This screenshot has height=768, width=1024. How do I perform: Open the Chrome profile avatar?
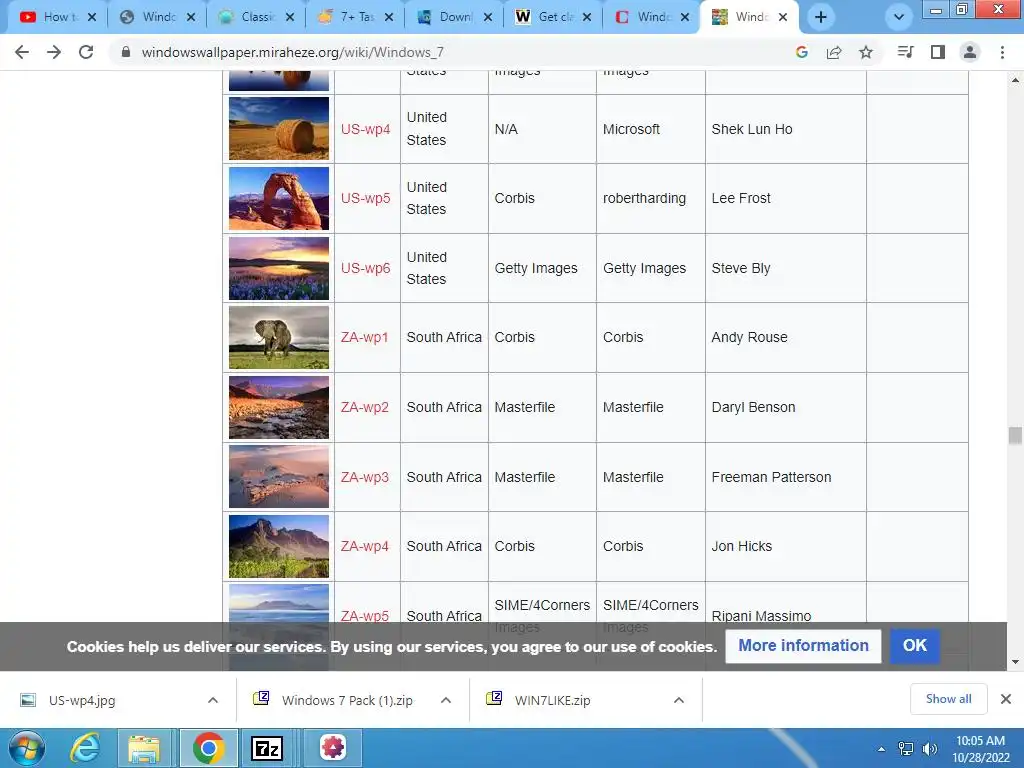(970, 52)
